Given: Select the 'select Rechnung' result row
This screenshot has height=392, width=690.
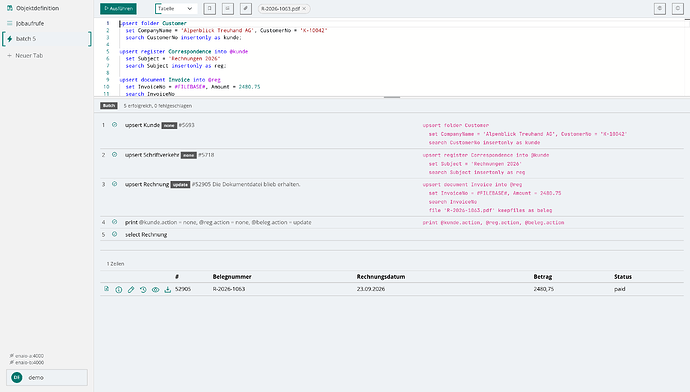Looking at the screenshot, I should coord(392,234).
